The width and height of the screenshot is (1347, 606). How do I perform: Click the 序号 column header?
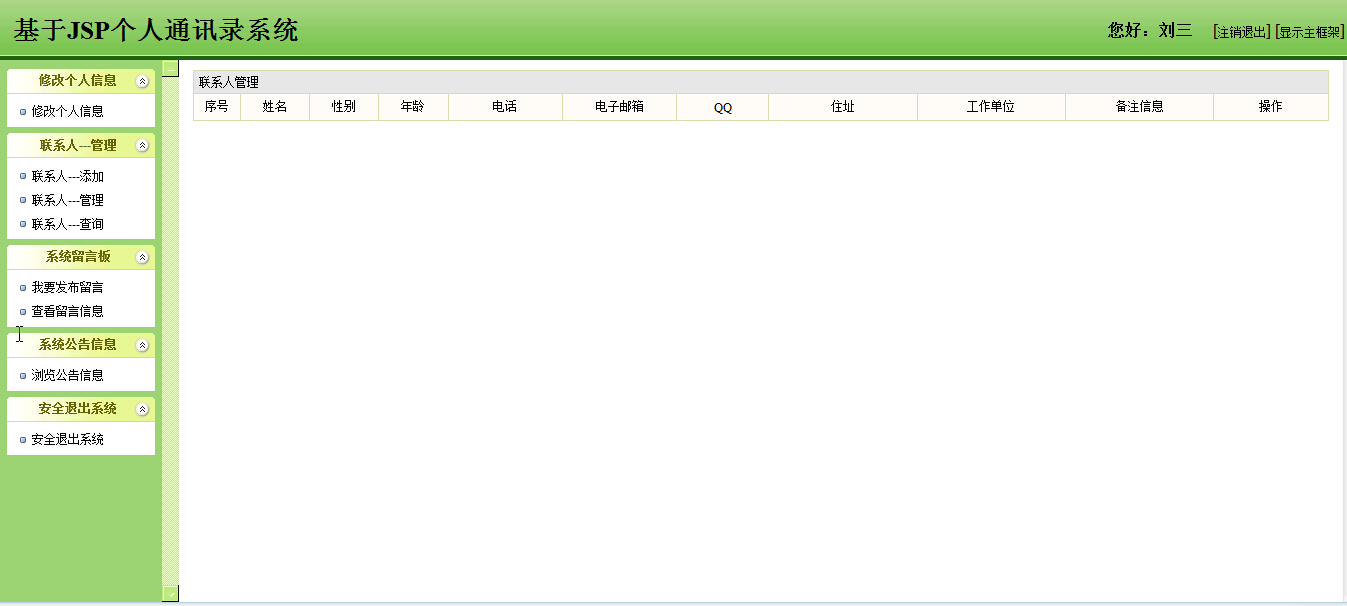pyautogui.click(x=217, y=107)
